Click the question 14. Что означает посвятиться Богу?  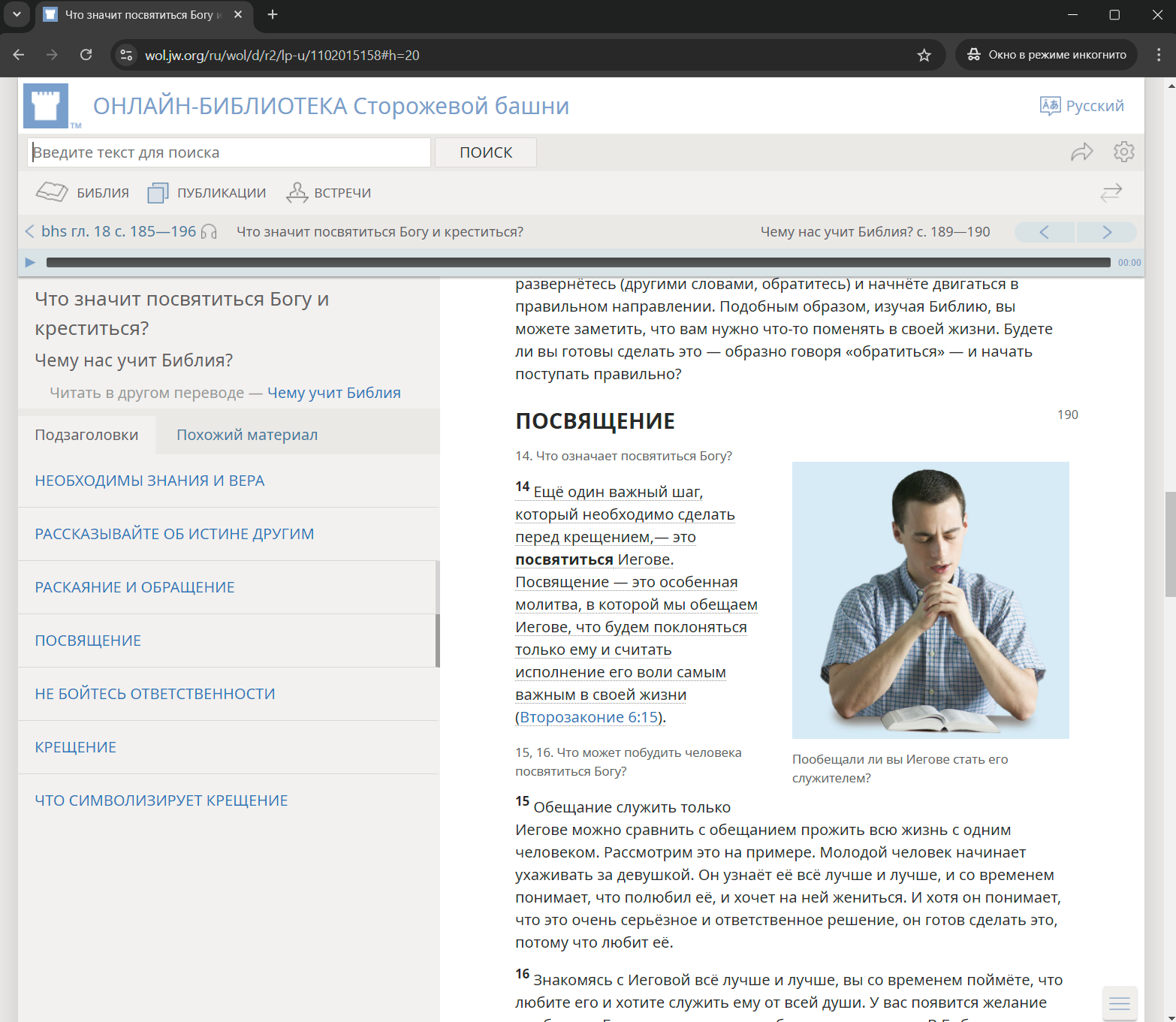click(x=623, y=456)
